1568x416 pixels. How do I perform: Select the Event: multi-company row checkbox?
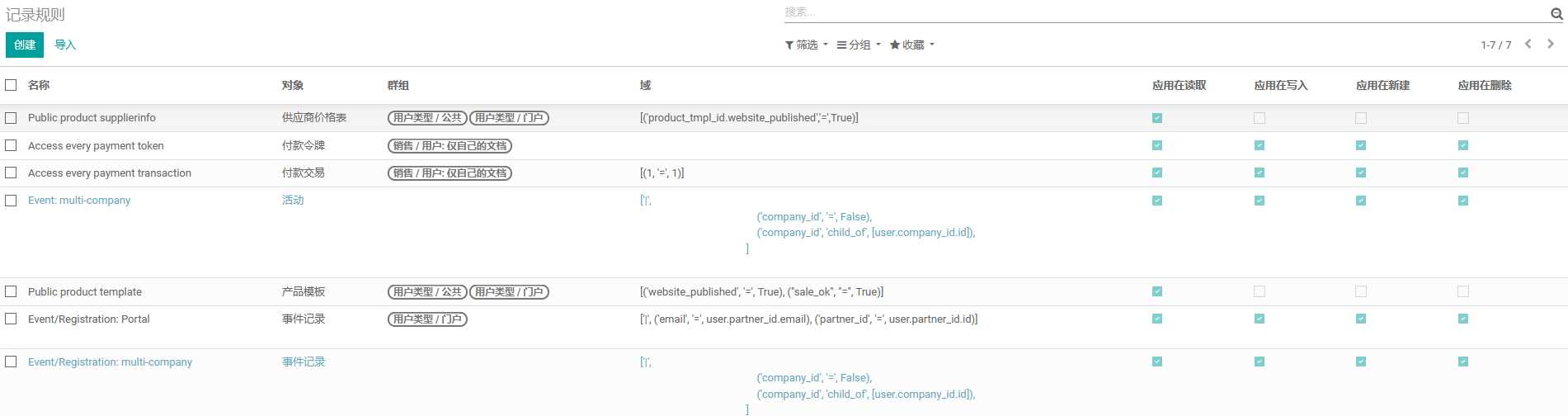(11, 201)
